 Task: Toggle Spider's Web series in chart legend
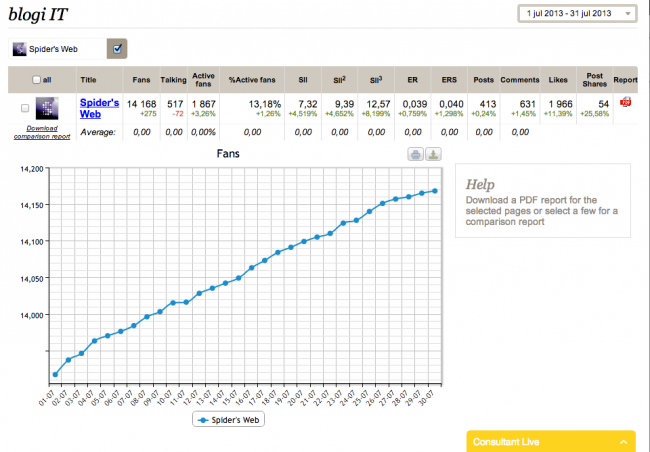pos(228,420)
